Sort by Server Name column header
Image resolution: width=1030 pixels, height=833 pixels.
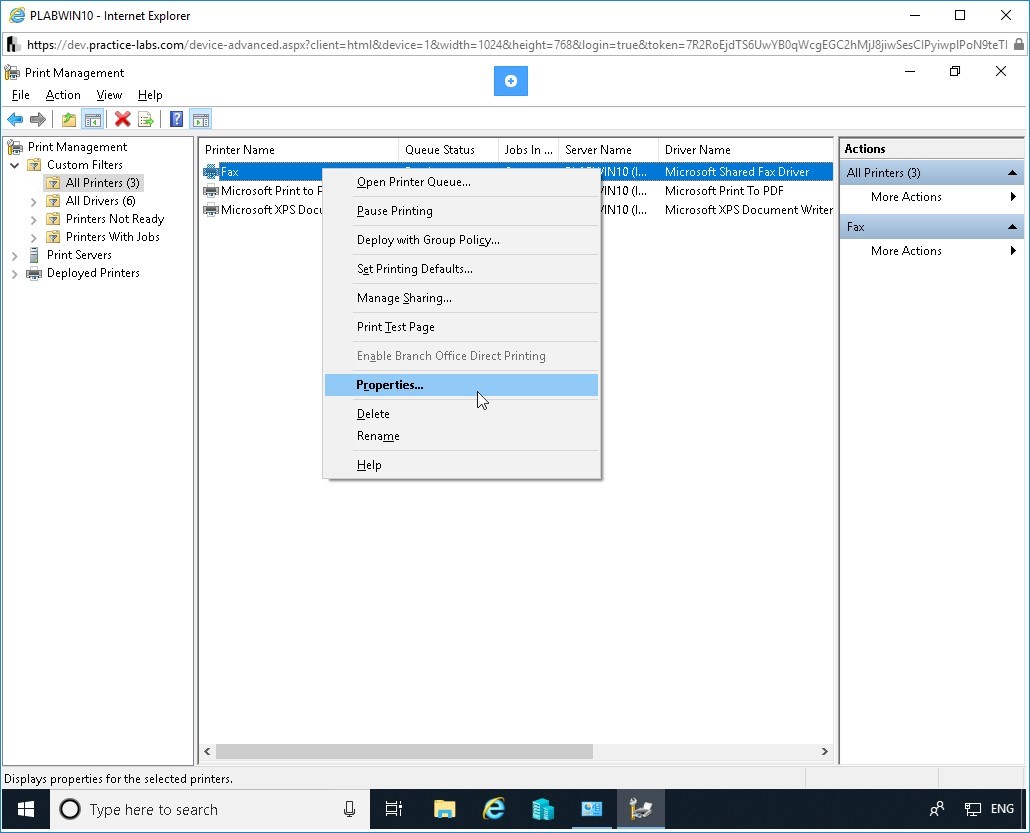608,150
